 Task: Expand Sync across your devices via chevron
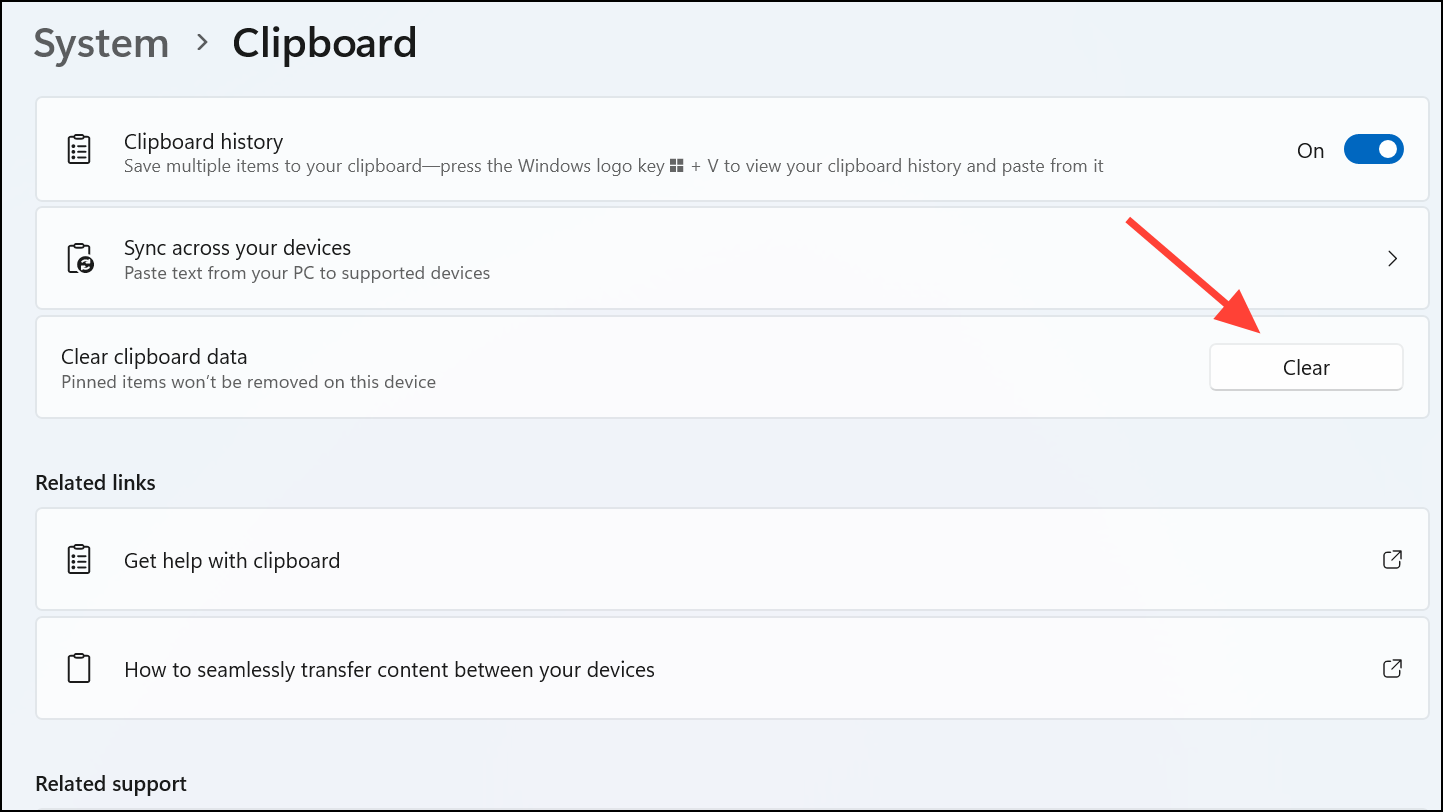tap(1392, 257)
